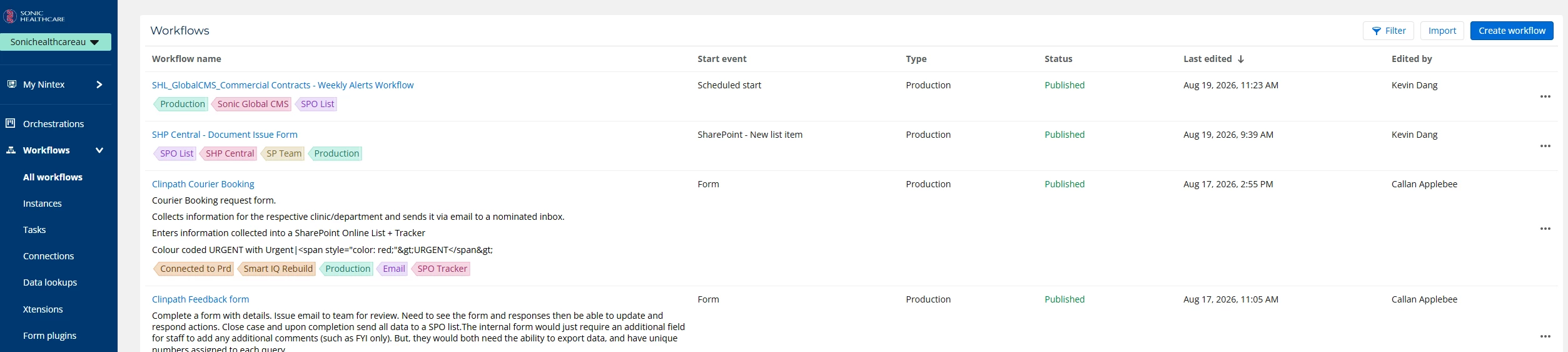Open the Orchestrations menu item
The image size is (1568, 352).
(53, 124)
